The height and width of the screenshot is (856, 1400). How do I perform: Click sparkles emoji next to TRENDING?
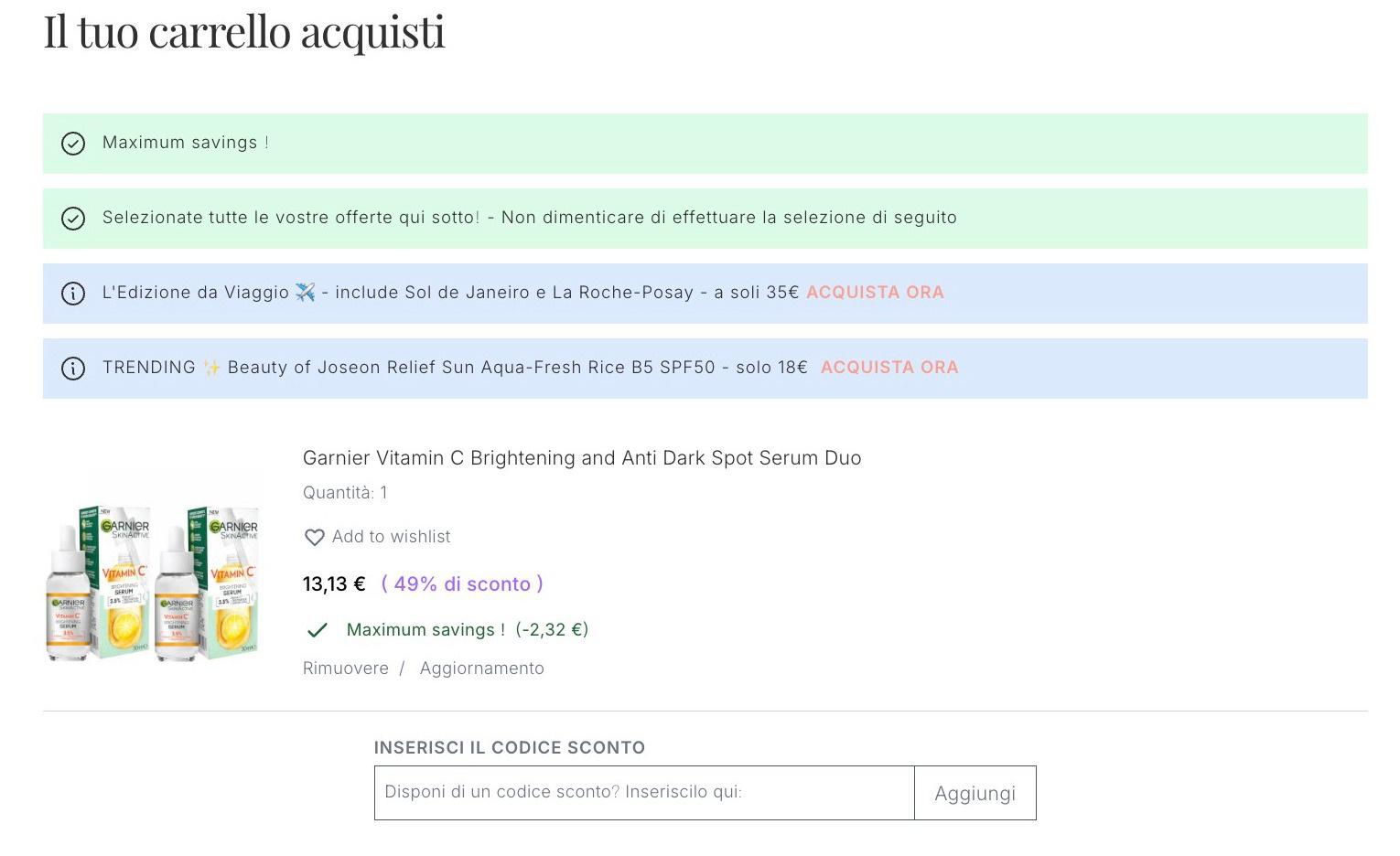coord(211,368)
